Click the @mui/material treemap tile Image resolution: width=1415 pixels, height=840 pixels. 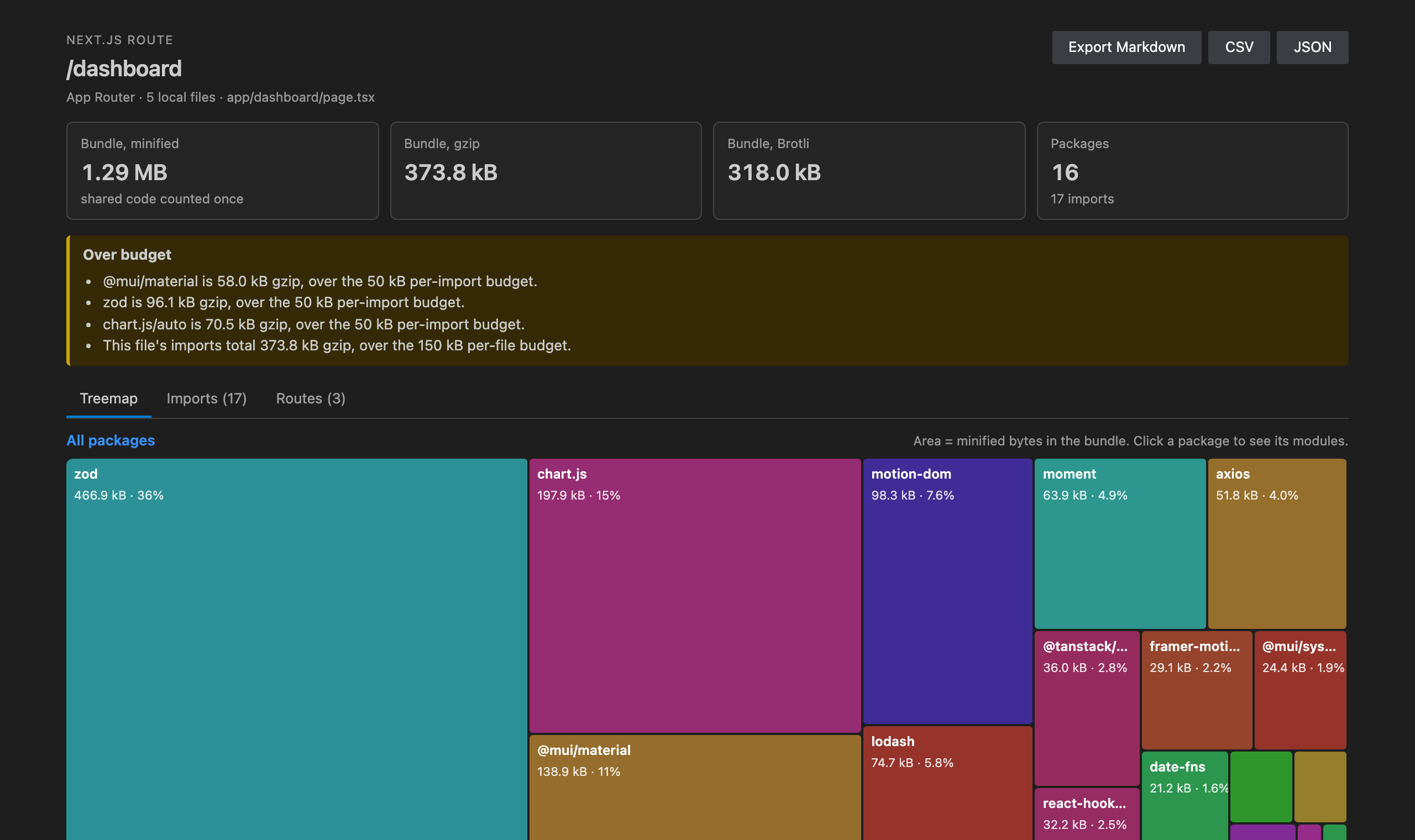click(695, 788)
